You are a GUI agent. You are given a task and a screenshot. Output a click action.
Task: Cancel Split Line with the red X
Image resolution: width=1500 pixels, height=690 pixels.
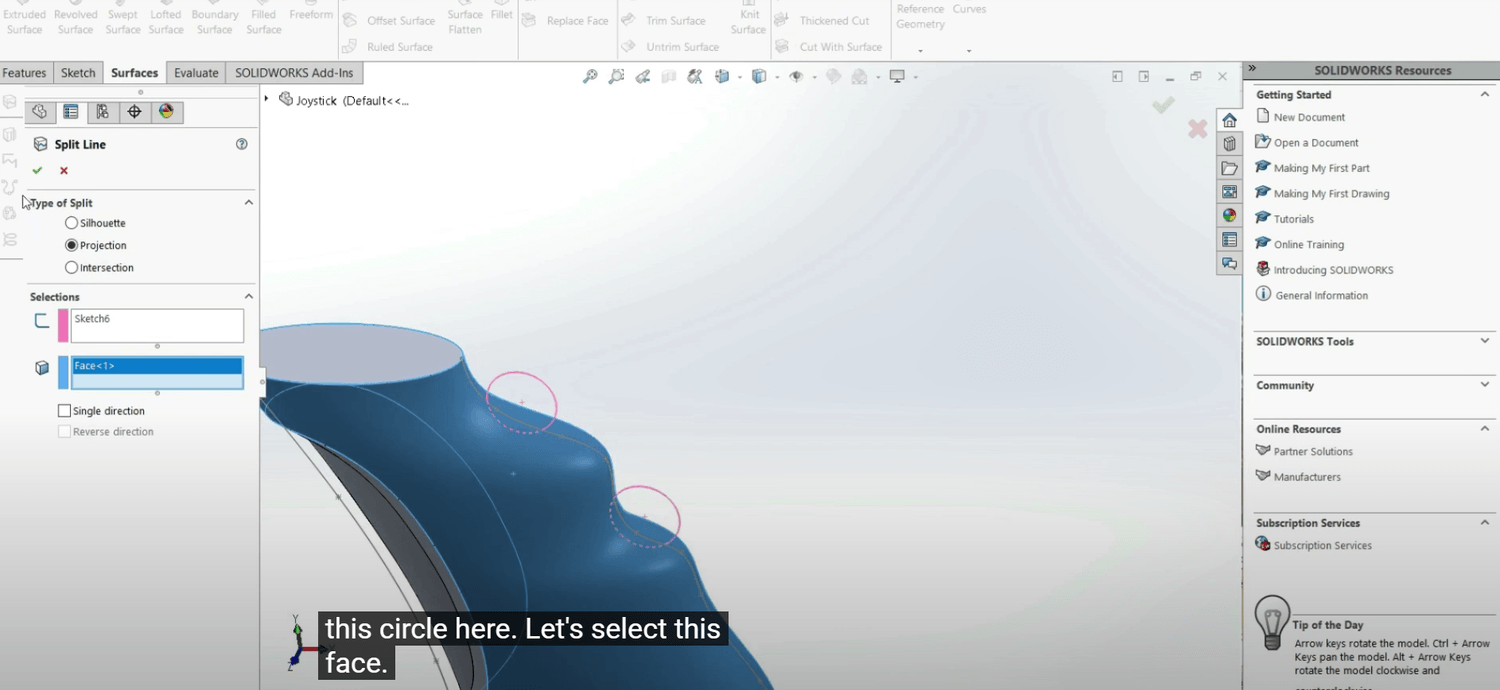point(64,171)
